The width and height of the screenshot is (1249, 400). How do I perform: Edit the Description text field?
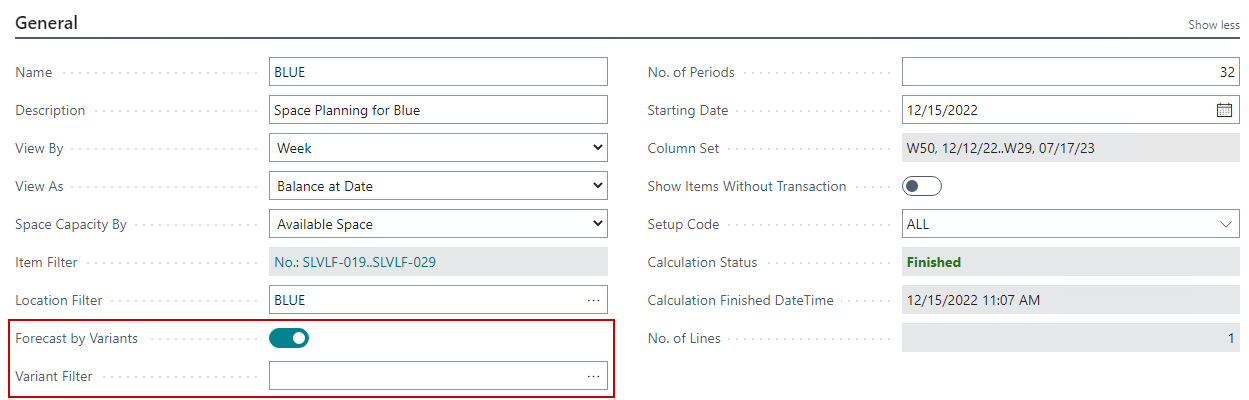click(438, 110)
